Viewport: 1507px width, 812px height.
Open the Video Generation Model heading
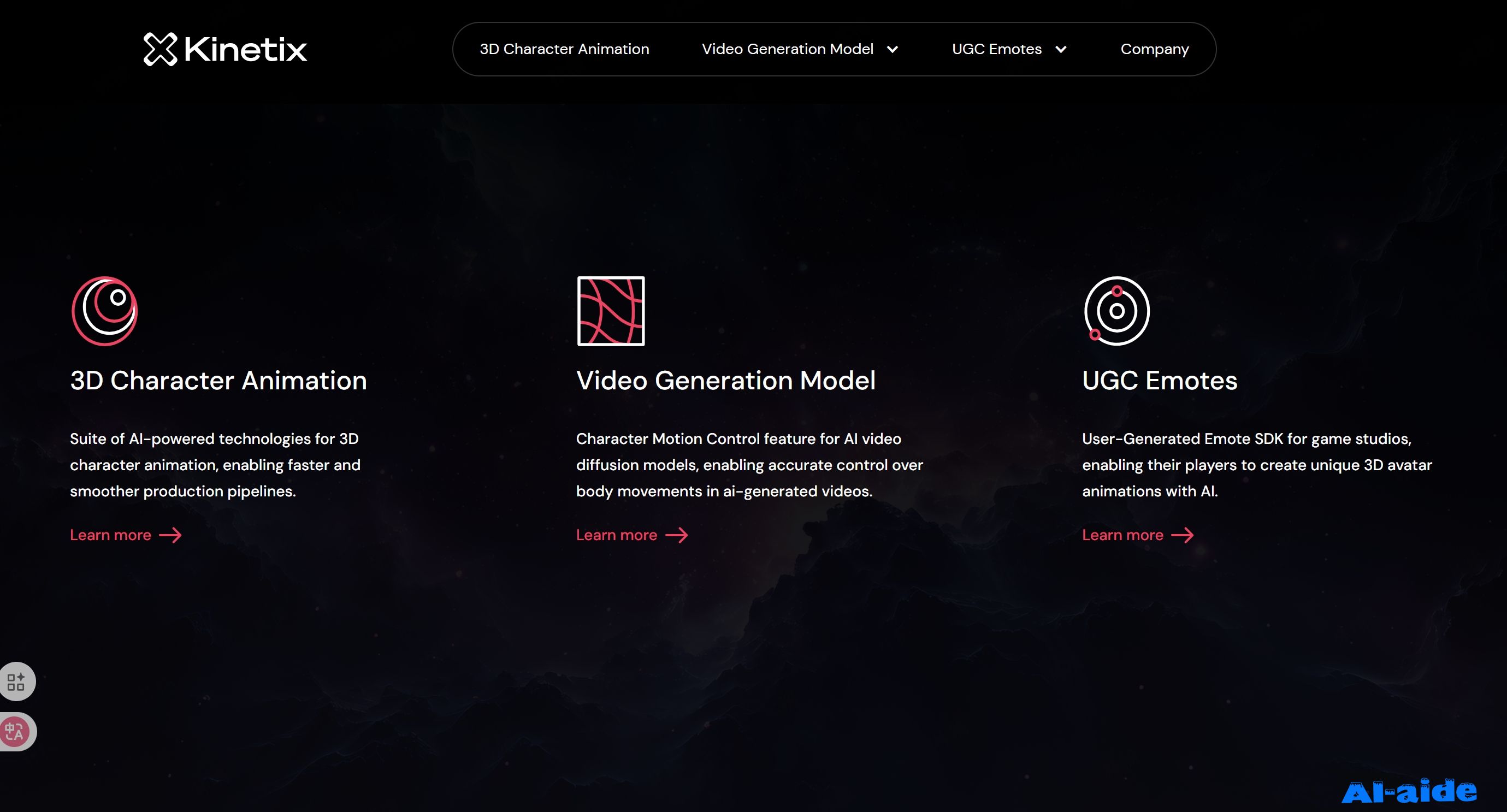point(725,380)
